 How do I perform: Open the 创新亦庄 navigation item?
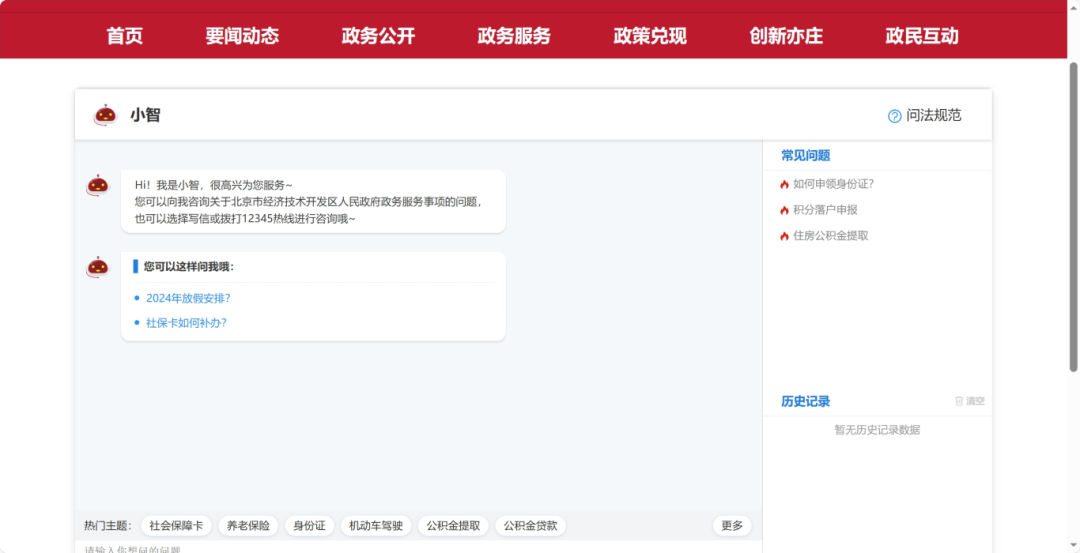(x=786, y=36)
